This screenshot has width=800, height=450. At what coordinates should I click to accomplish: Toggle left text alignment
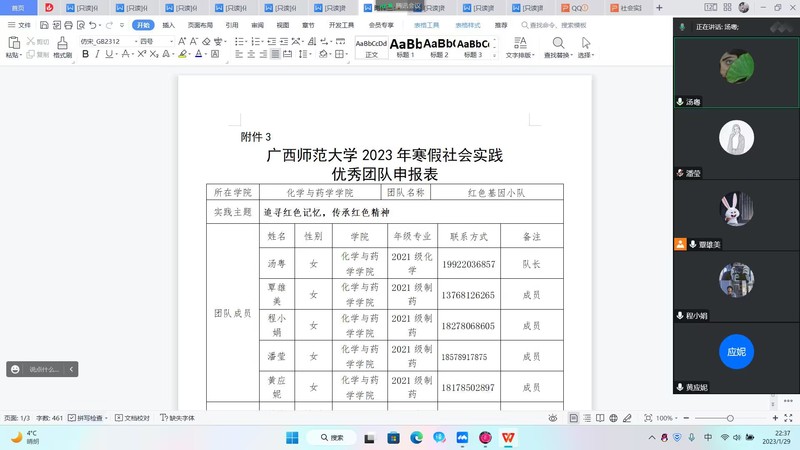click(239, 54)
